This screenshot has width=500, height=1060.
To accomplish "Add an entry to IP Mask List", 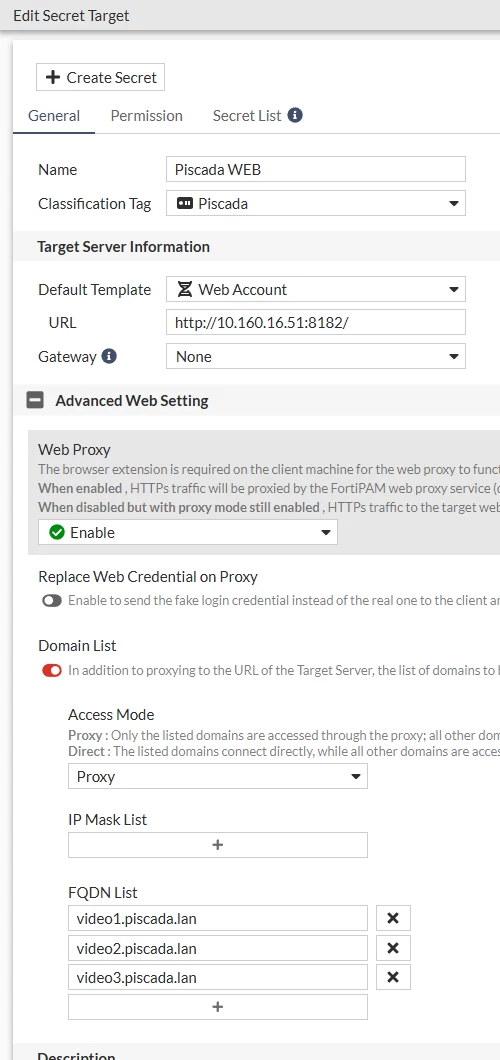I will click(x=218, y=844).
